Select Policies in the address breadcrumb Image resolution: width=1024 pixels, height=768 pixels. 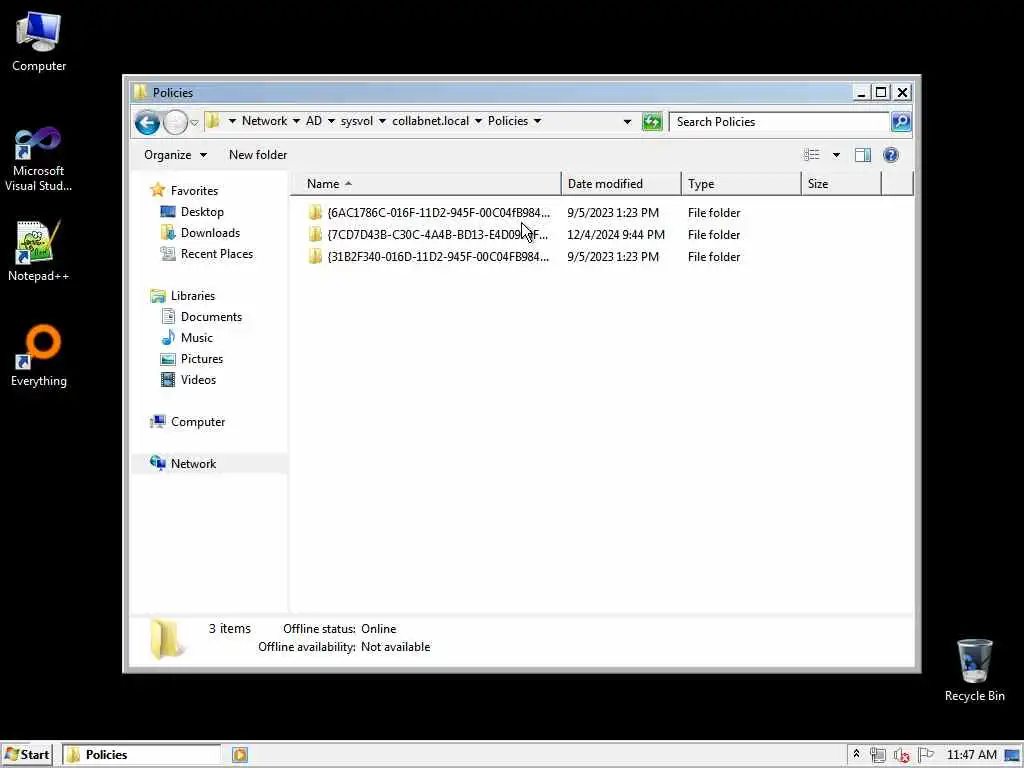tap(507, 121)
